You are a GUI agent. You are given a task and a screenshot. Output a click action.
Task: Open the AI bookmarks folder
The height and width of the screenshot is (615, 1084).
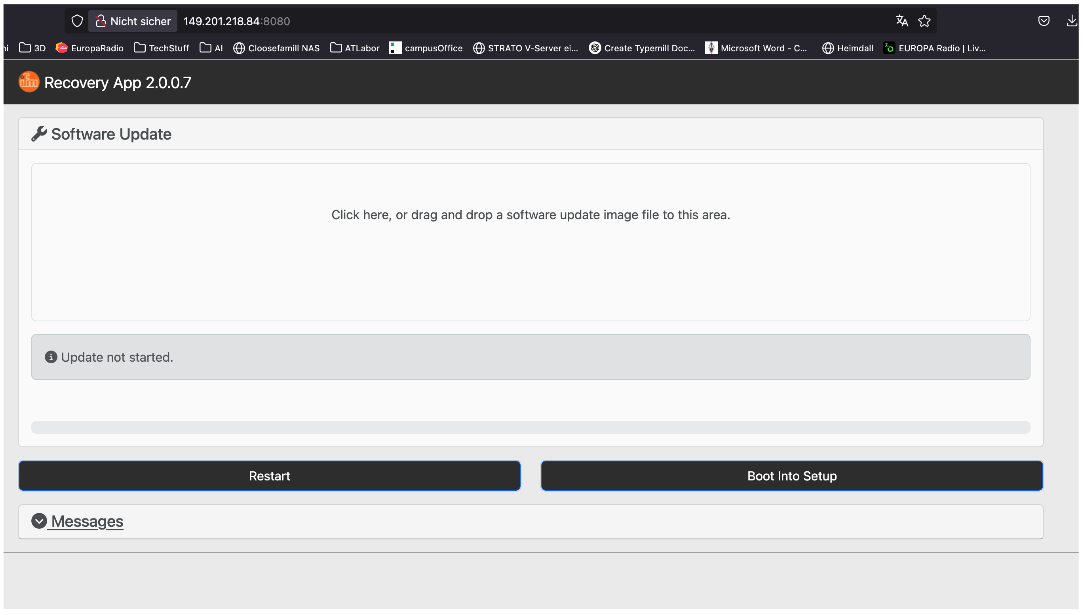coord(211,47)
